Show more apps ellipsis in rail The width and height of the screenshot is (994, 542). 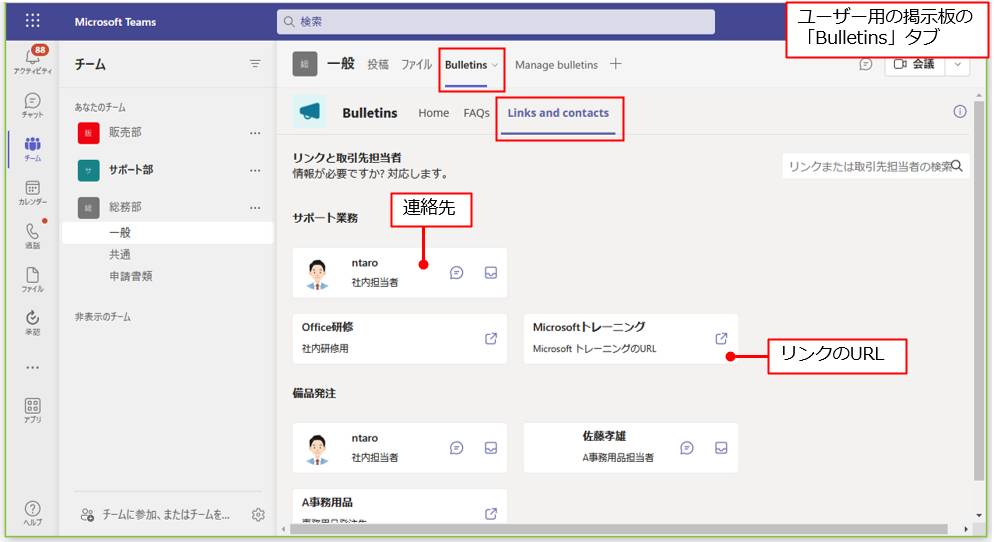(32, 367)
